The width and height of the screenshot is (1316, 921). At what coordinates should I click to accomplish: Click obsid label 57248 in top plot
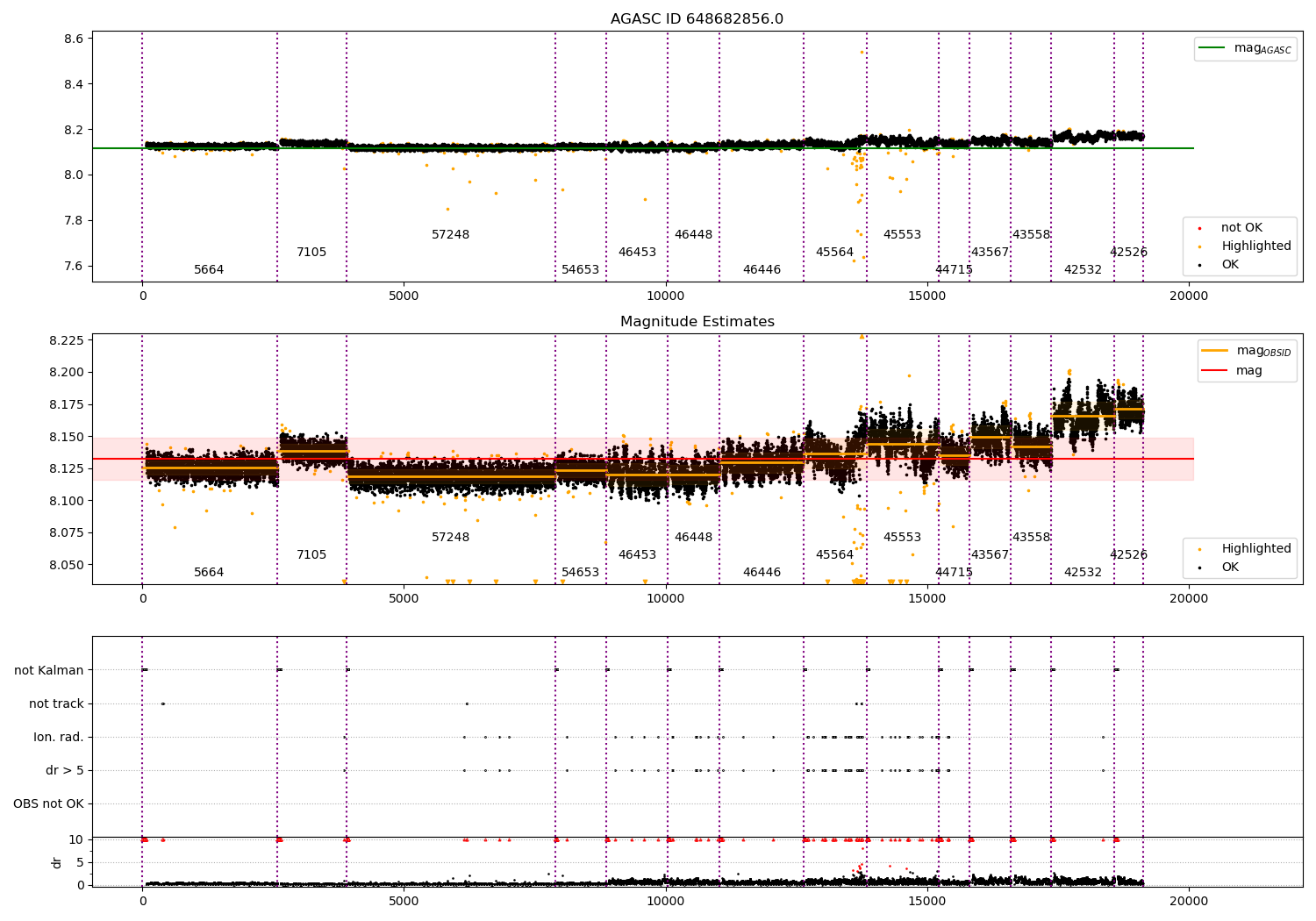[x=451, y=235]
